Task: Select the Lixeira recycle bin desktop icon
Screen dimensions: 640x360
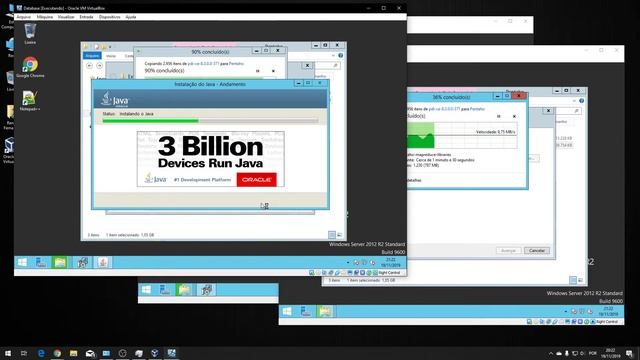Action: pos(30,34)
